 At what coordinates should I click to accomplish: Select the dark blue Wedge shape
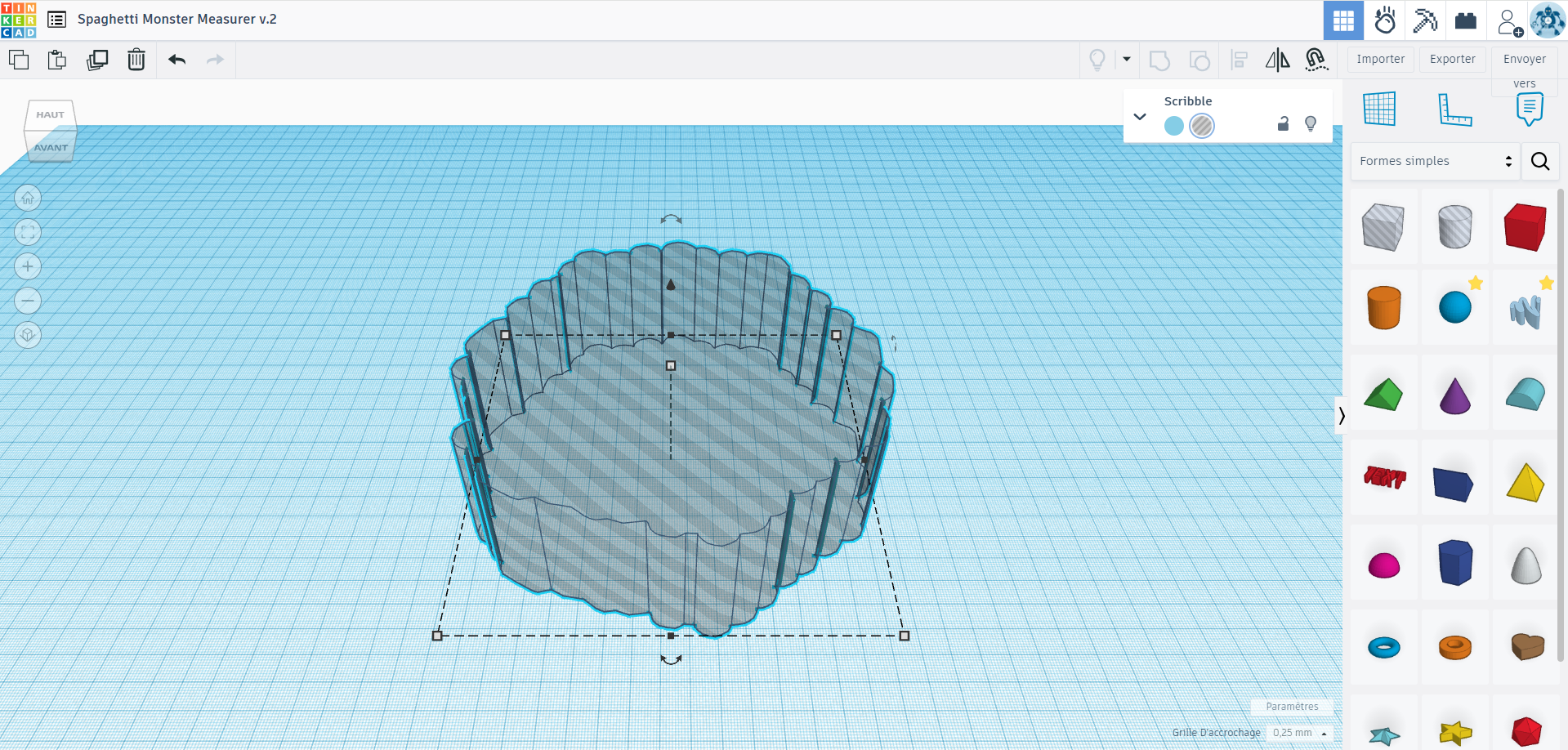[1454, 484]
